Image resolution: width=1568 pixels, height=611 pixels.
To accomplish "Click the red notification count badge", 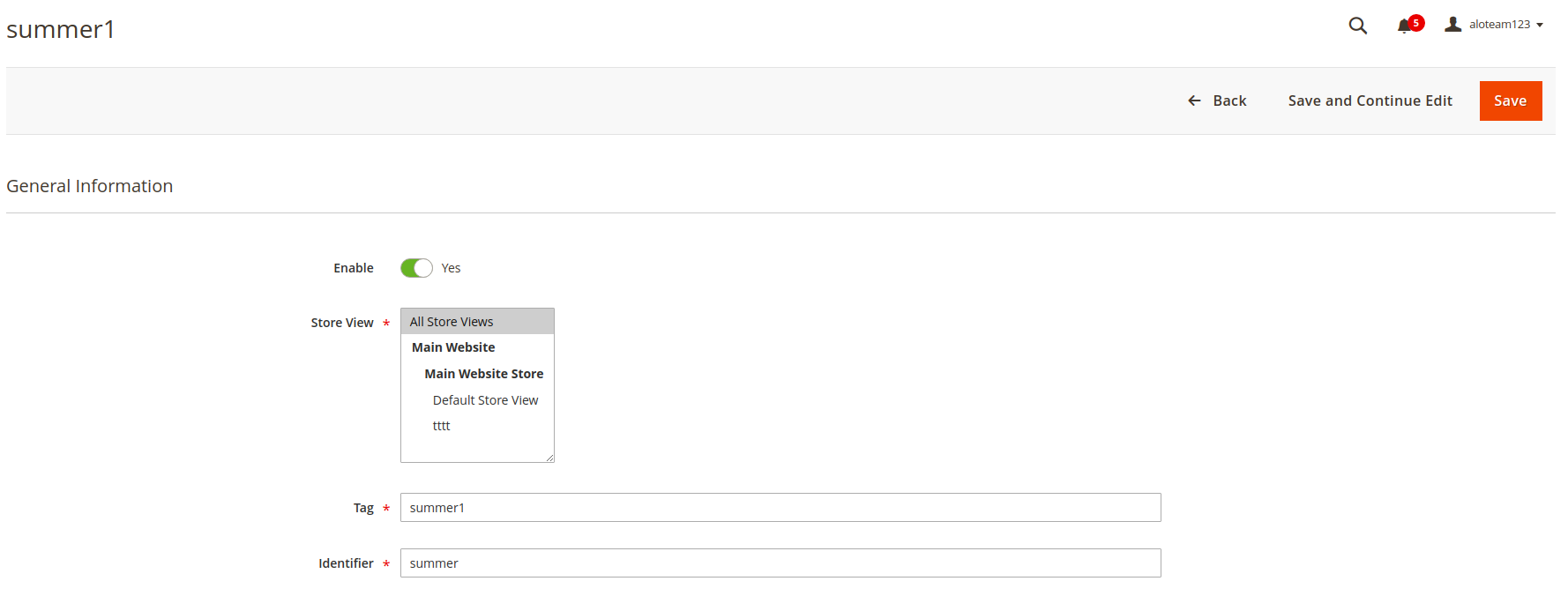I will point(1416,22).
